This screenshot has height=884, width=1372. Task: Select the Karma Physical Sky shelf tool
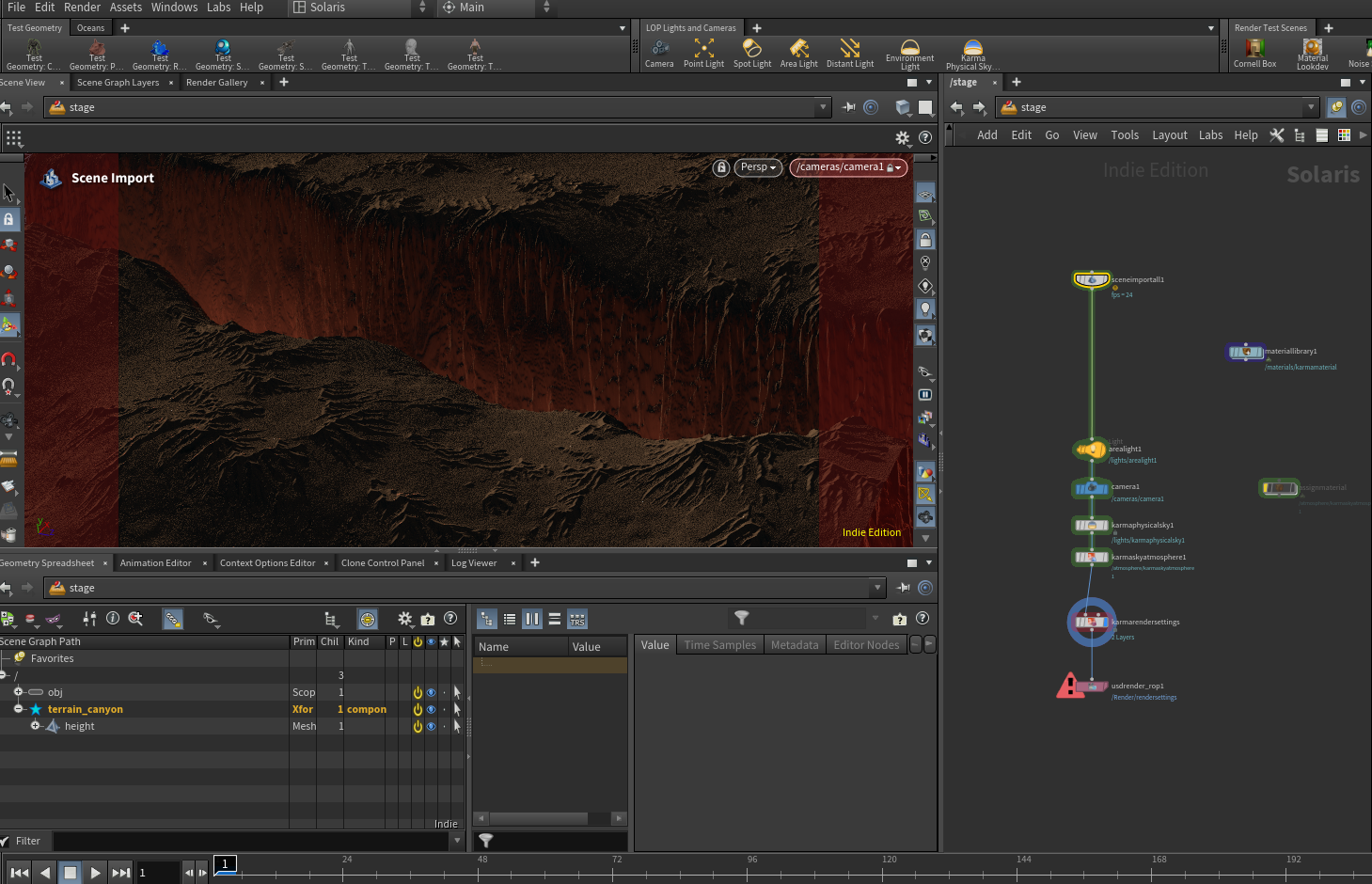tap(972, 55)
